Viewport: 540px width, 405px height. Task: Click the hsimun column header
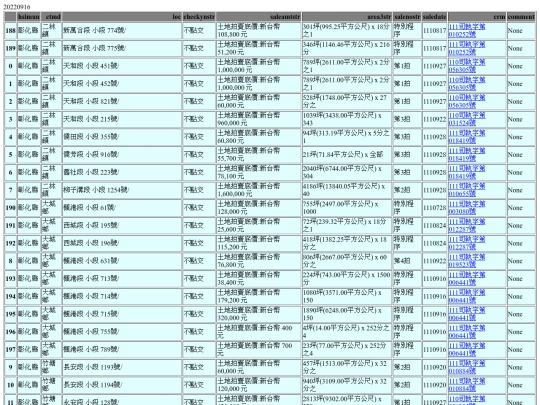click(29, 17)
